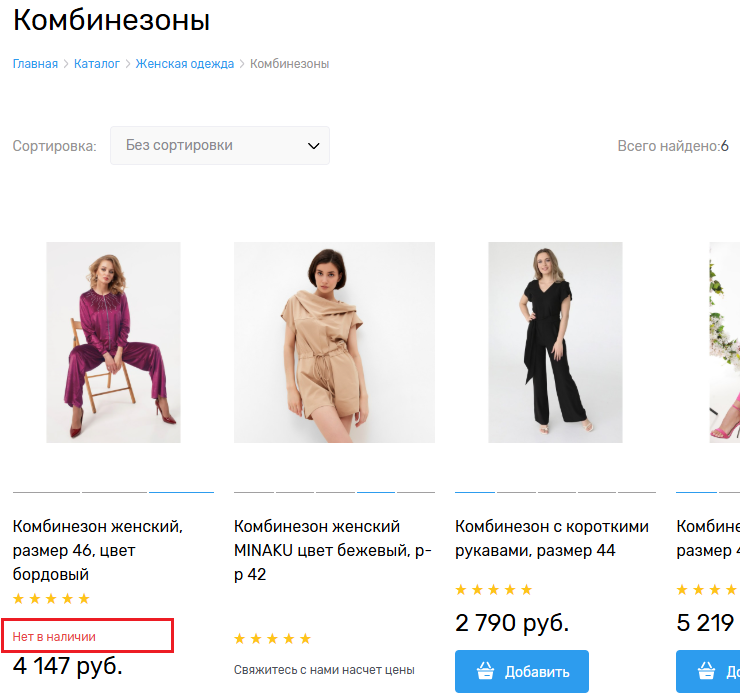Click the first star under the burgundy jumpsuit
This screenshot has height=696, width=740.
19,599
